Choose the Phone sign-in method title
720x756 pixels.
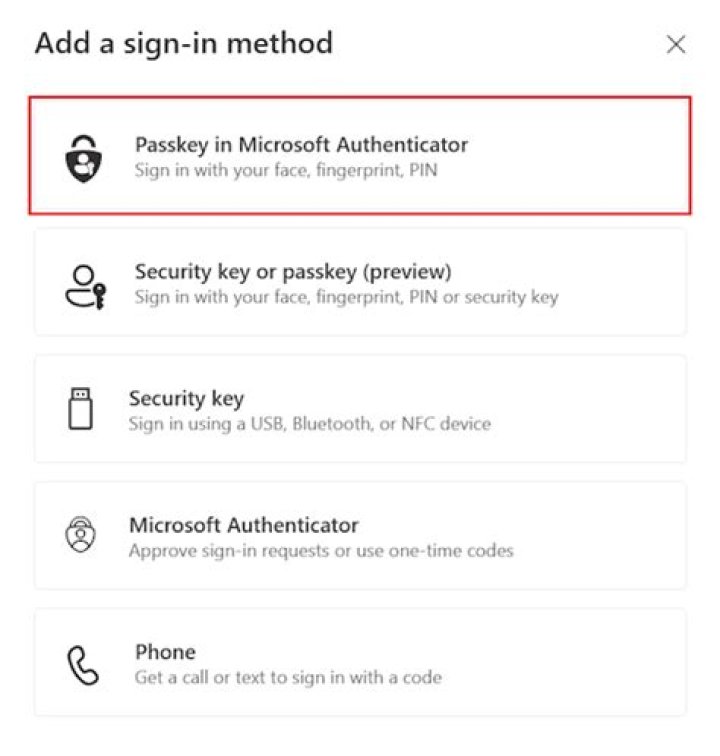(165, 652)
